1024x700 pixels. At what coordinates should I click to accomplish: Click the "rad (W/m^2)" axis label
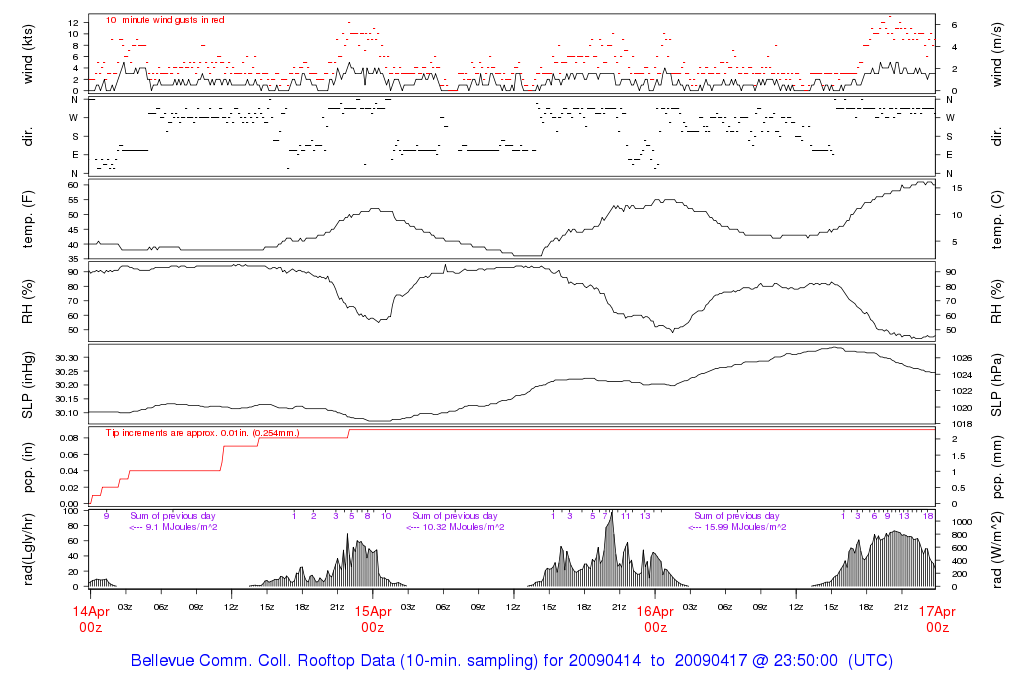997,550
